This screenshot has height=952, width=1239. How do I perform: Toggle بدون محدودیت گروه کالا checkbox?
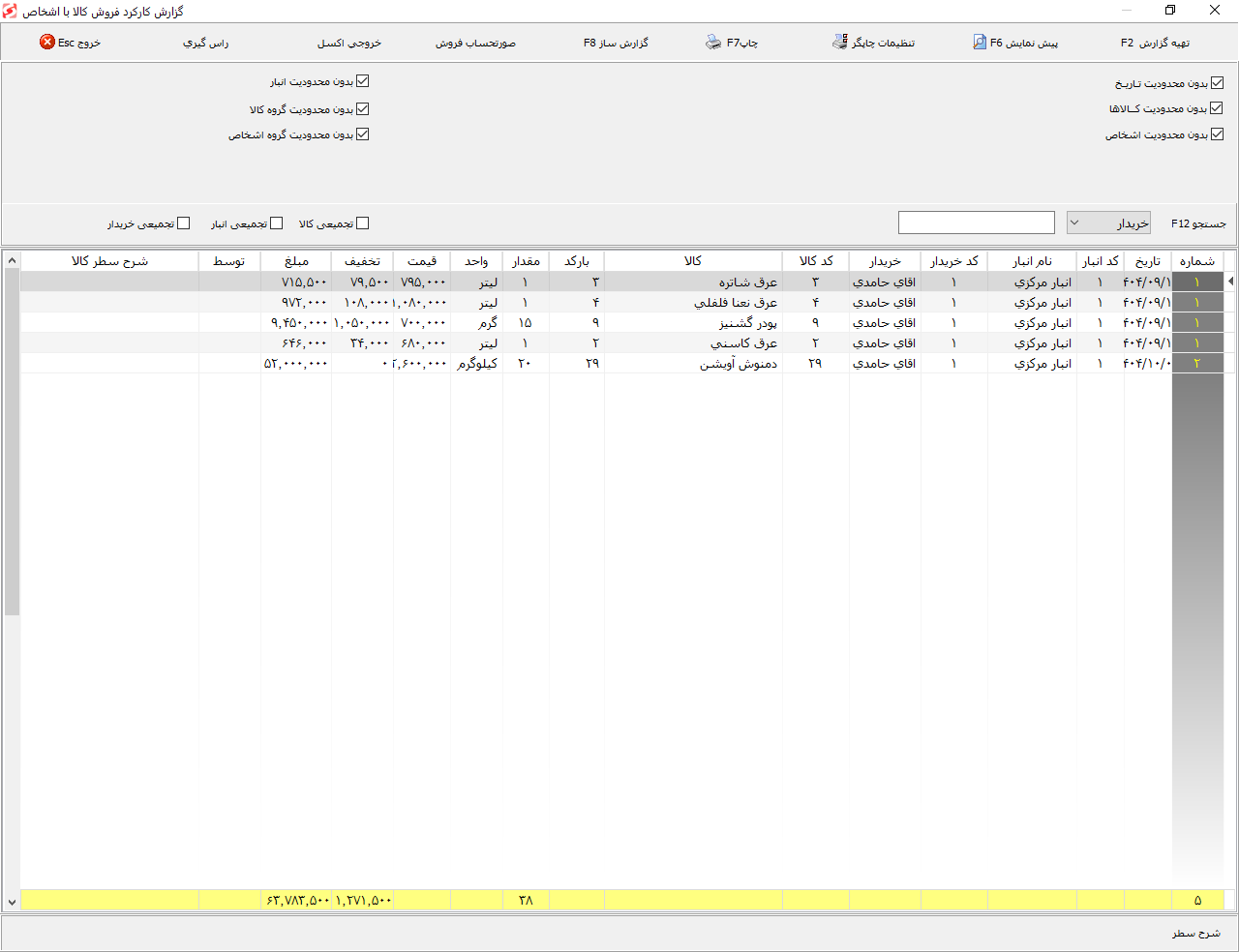[363, 109]
